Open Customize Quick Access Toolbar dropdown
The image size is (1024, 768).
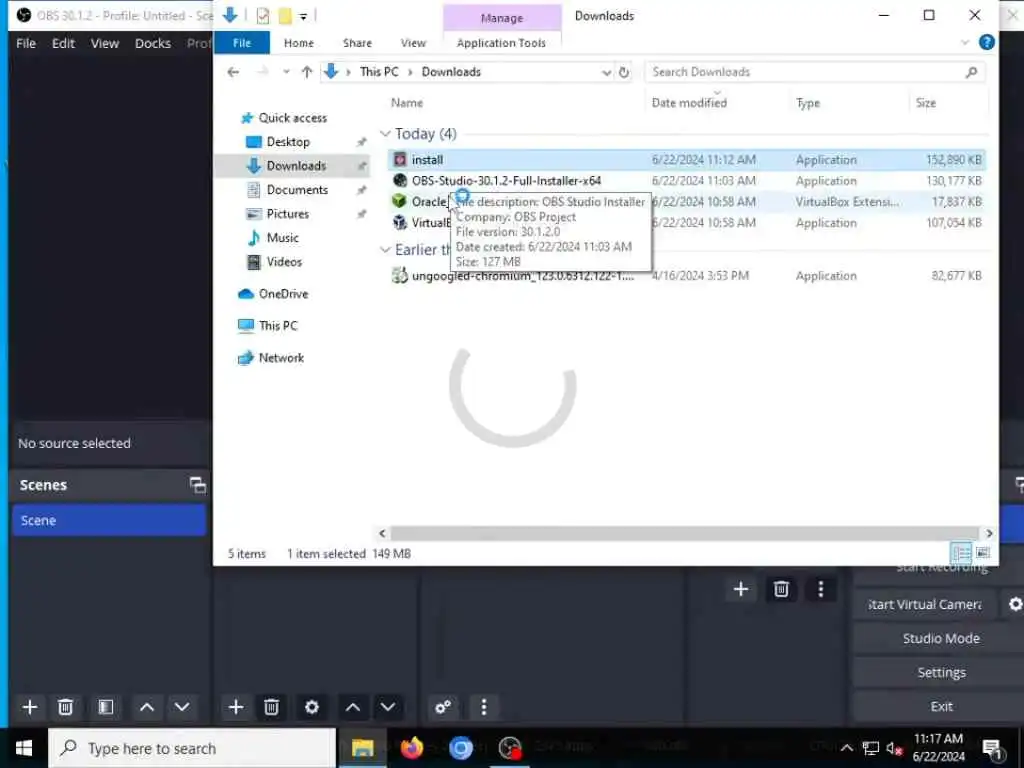(x=303, y=16)
